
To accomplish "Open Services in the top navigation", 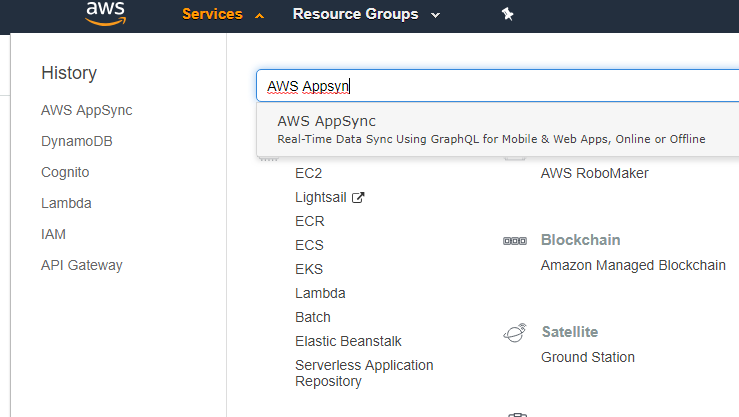I will [x=213, y=15].
